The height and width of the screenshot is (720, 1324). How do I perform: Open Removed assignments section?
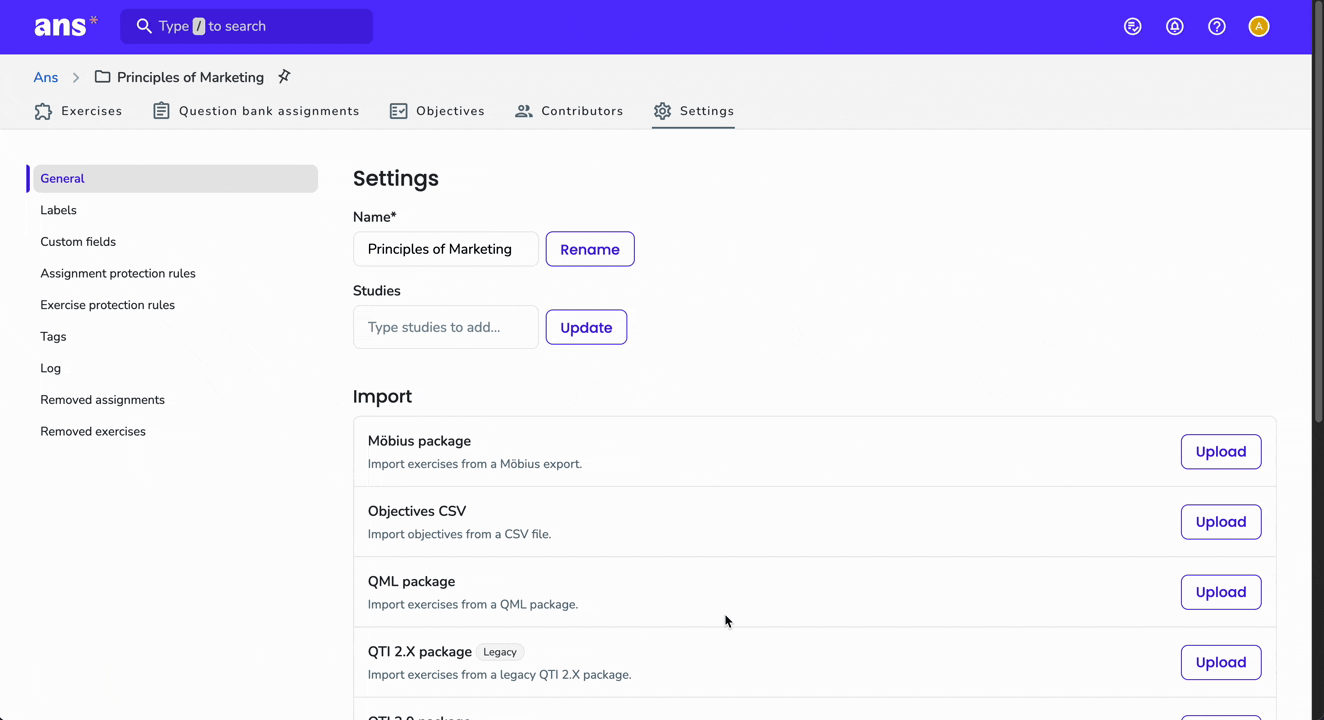(x=102, y=400)
